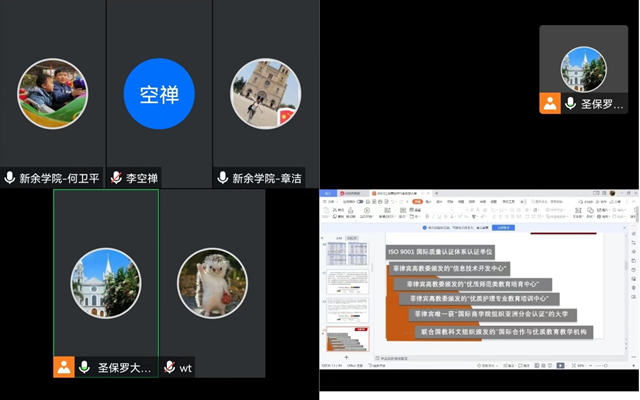Click the 新余学院-何卫平 name label
This screenshot has width=640, height=400.
pos(60,178)
